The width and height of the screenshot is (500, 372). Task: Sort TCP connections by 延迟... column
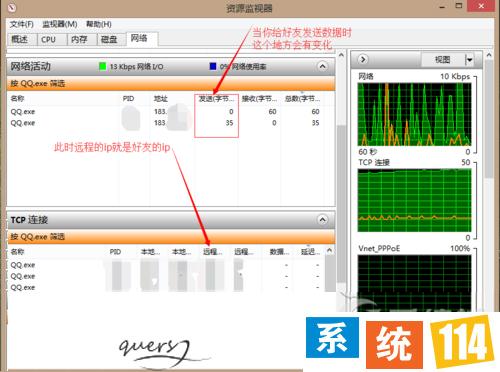[310, 252]
